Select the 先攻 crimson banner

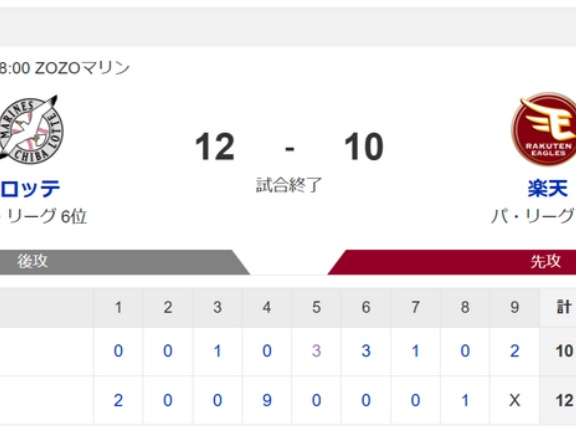[452, 262]
